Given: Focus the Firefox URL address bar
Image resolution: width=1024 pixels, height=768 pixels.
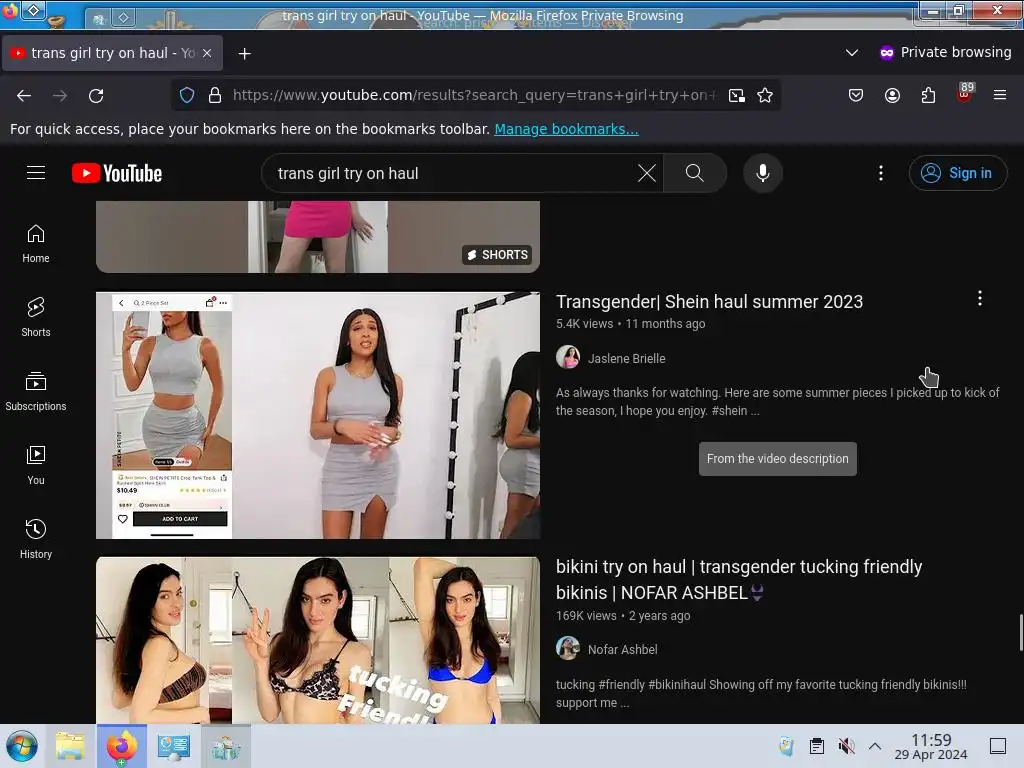Looking at the screenshot, I should (474, 95).
